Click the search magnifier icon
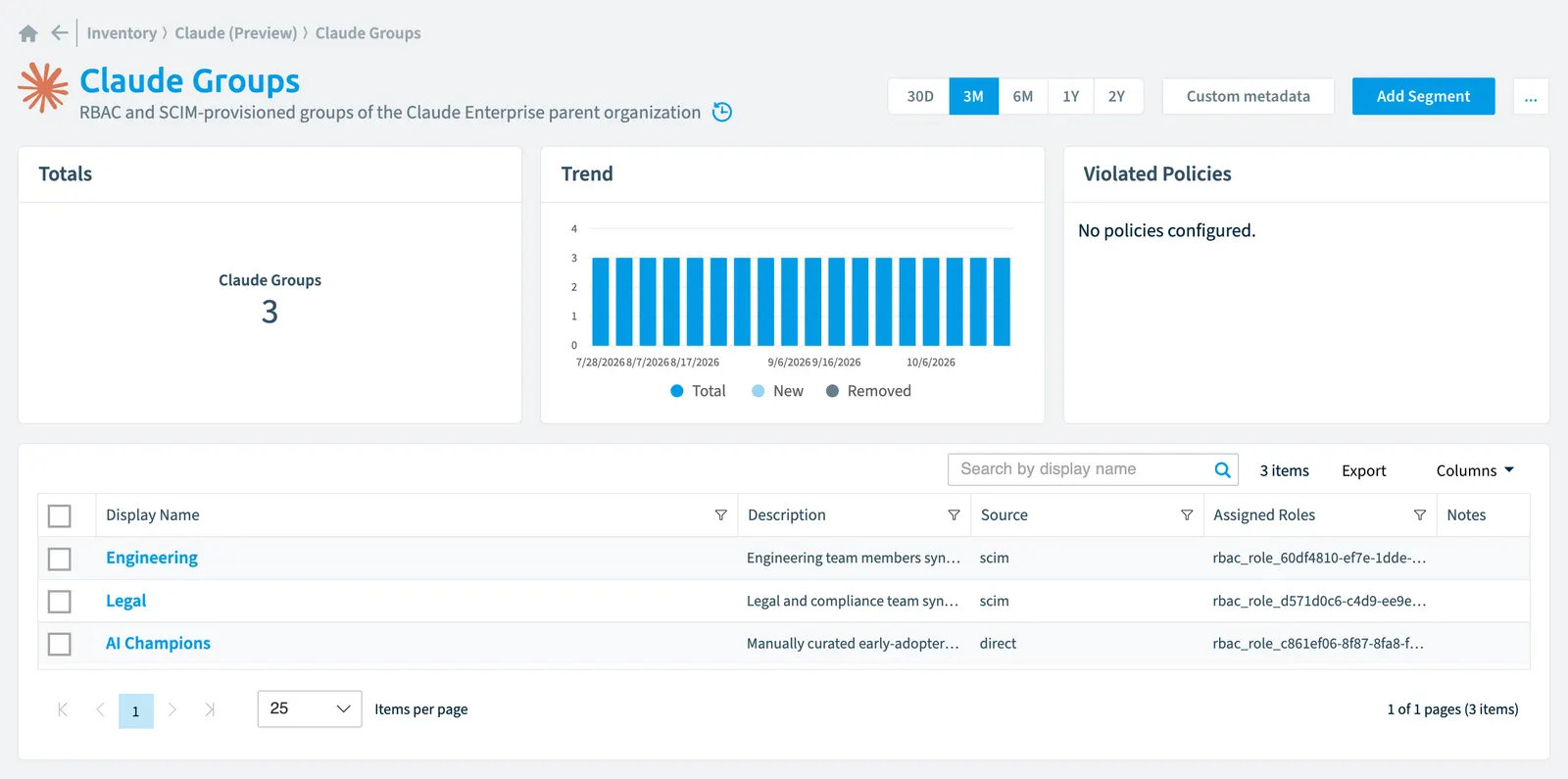This screenshot has height=779, width=1568. click(1222, 470)
